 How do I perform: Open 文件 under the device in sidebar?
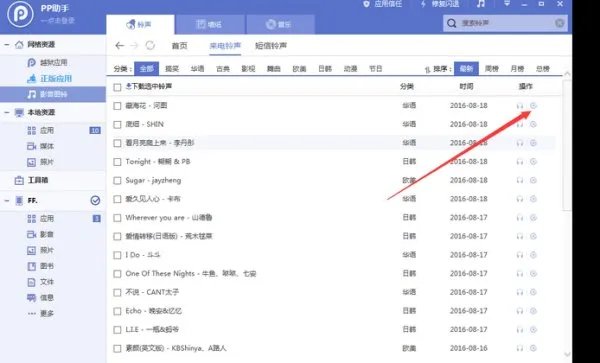41,282
